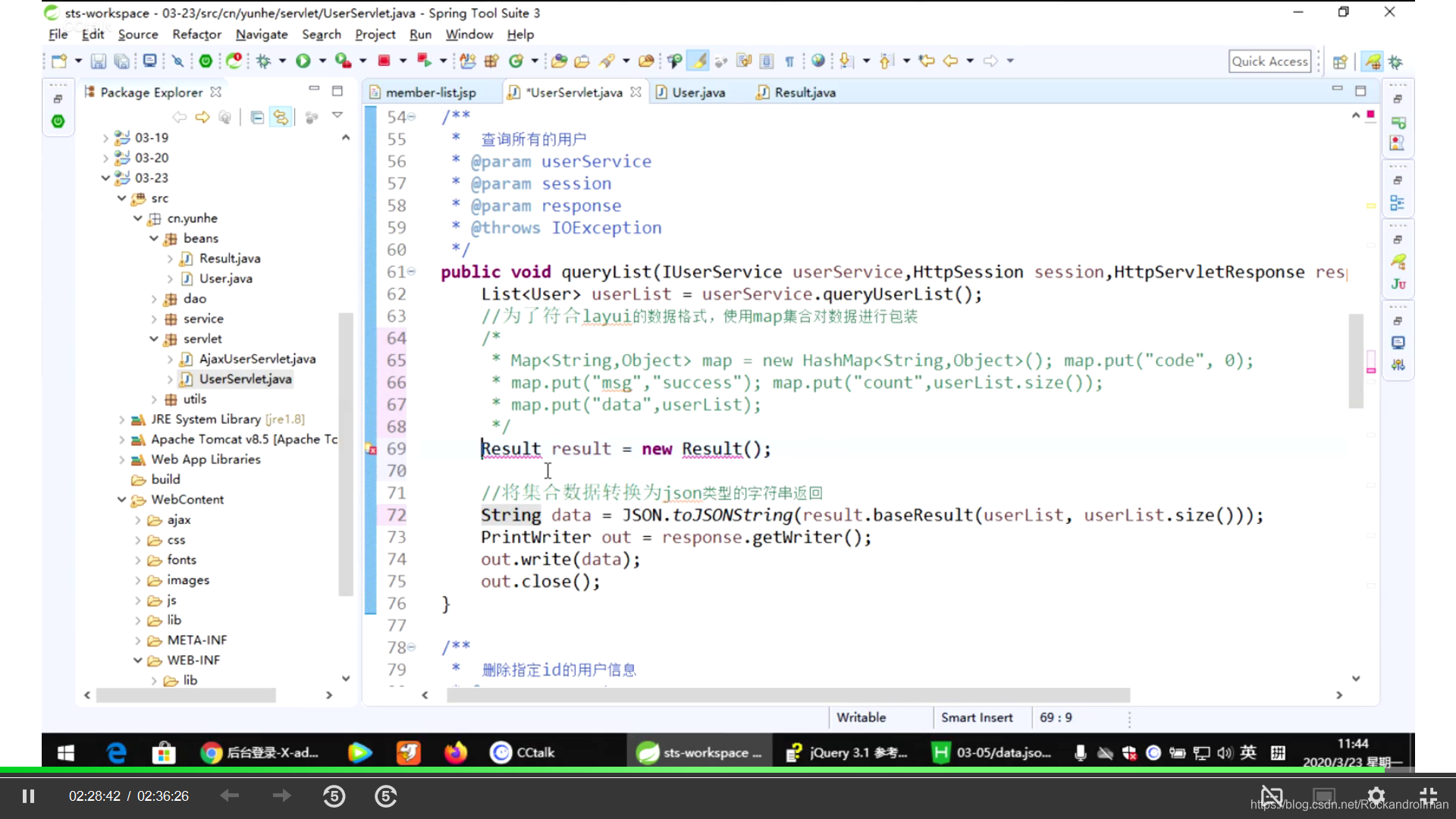Click forward arrow in Package Explorer toolbar
Screen dimensions: 1456x819
[x=202, y=118]
